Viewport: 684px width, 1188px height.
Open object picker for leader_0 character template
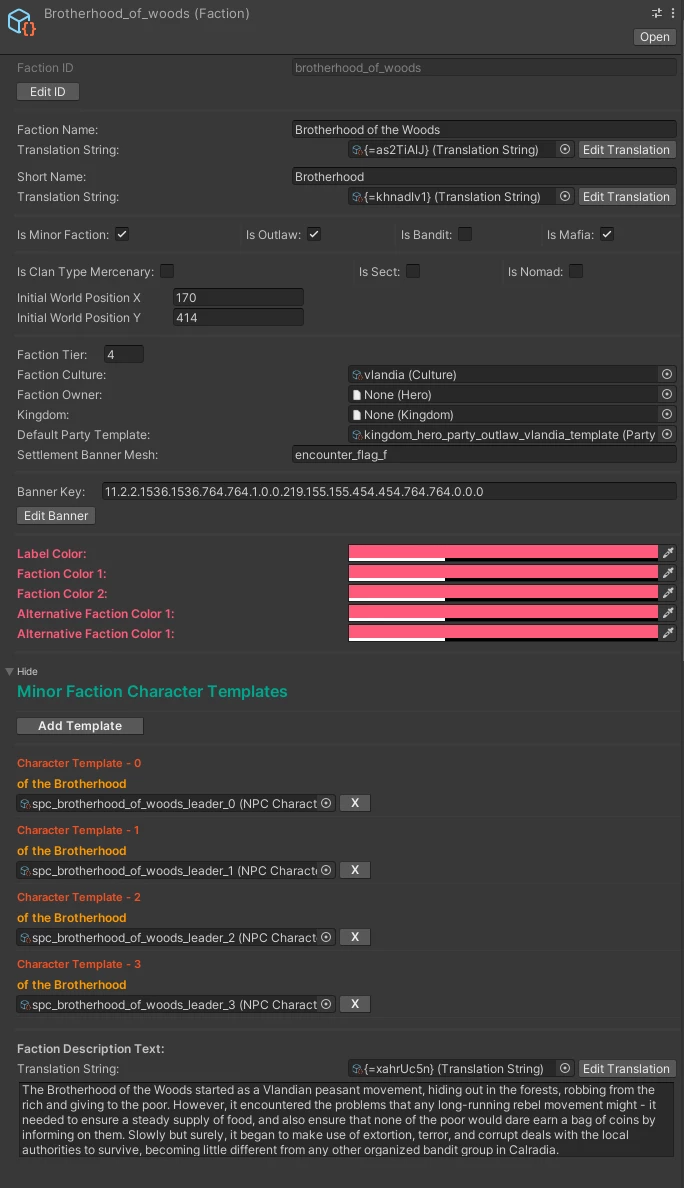tap(326, 803)
